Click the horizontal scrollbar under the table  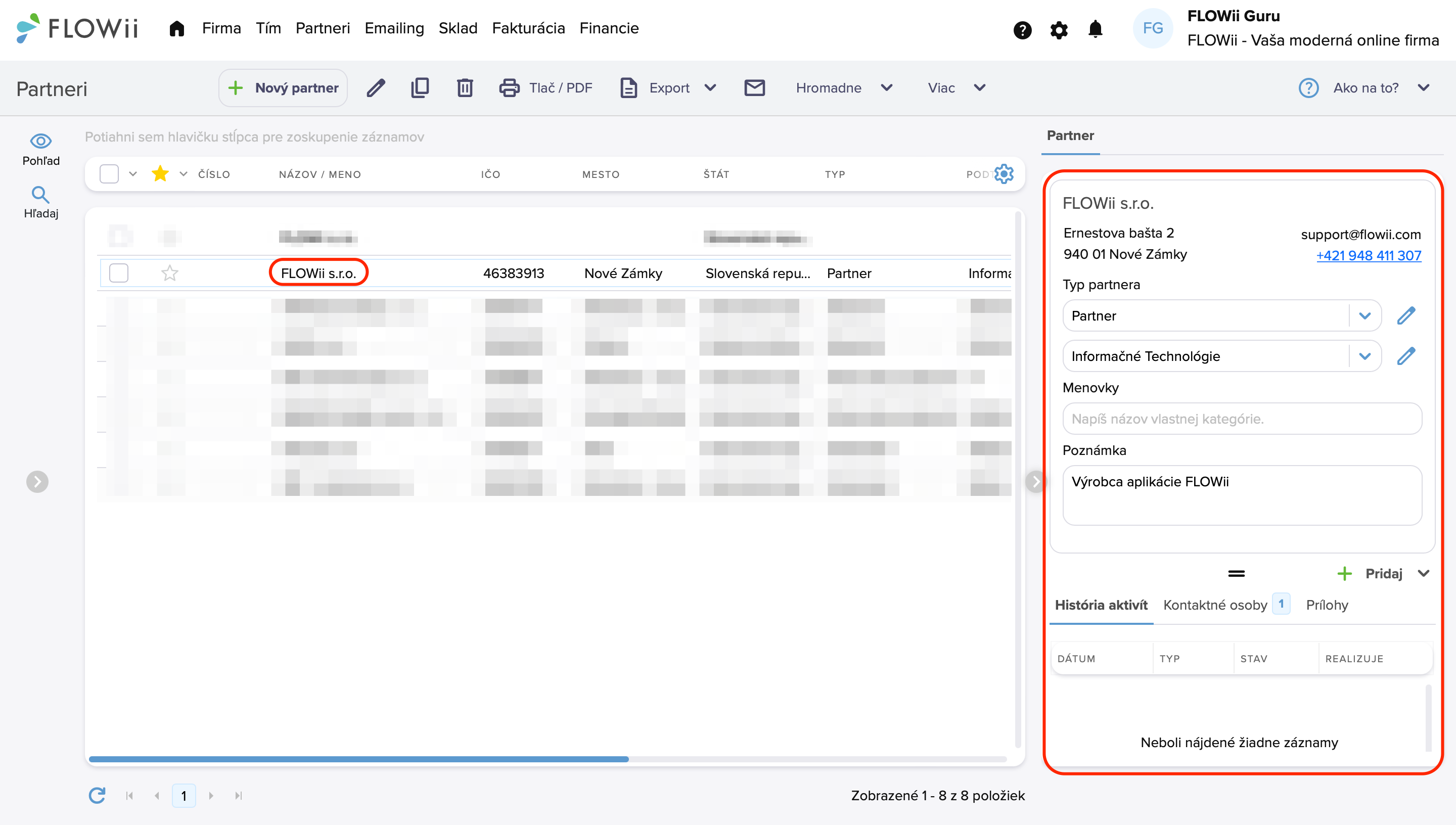coord(358,759)
